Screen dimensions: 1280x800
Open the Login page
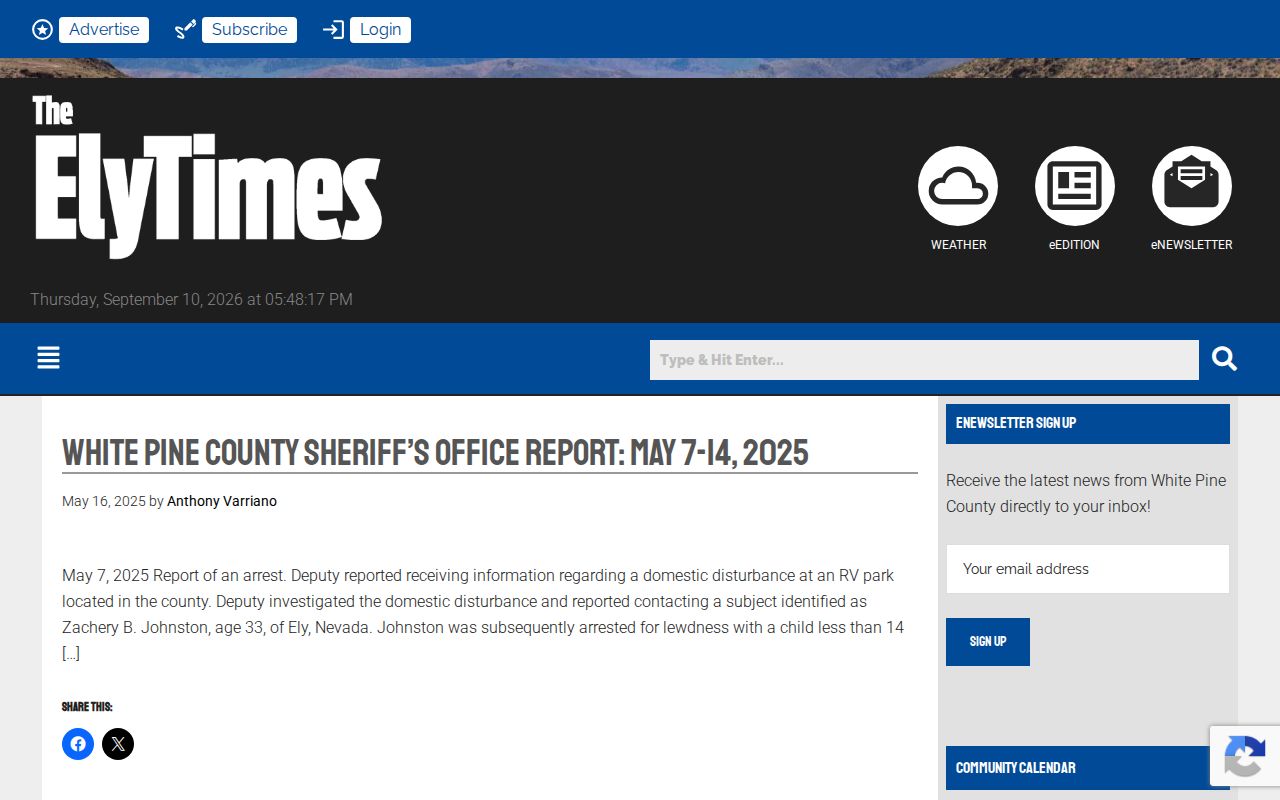pyautogui.click(x=380, y=30)
